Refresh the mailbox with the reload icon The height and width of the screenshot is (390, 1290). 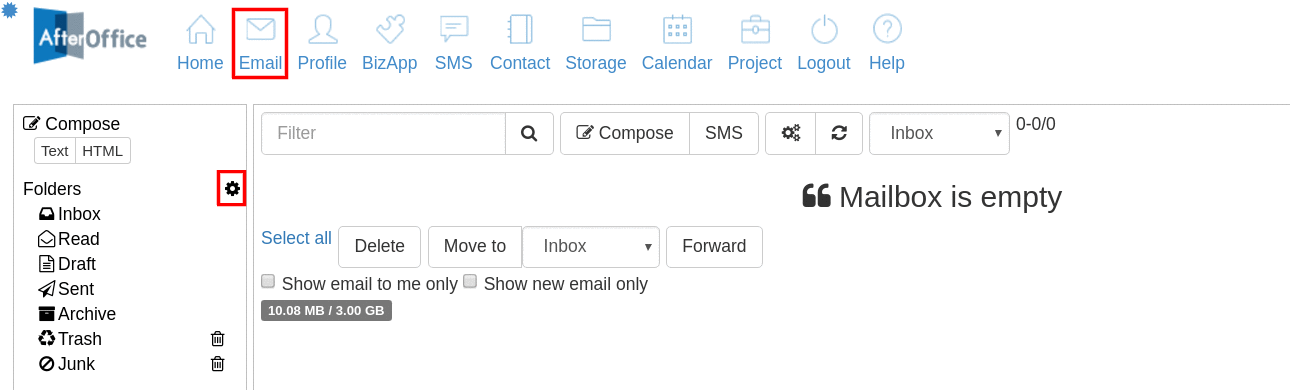click(839, 133)
